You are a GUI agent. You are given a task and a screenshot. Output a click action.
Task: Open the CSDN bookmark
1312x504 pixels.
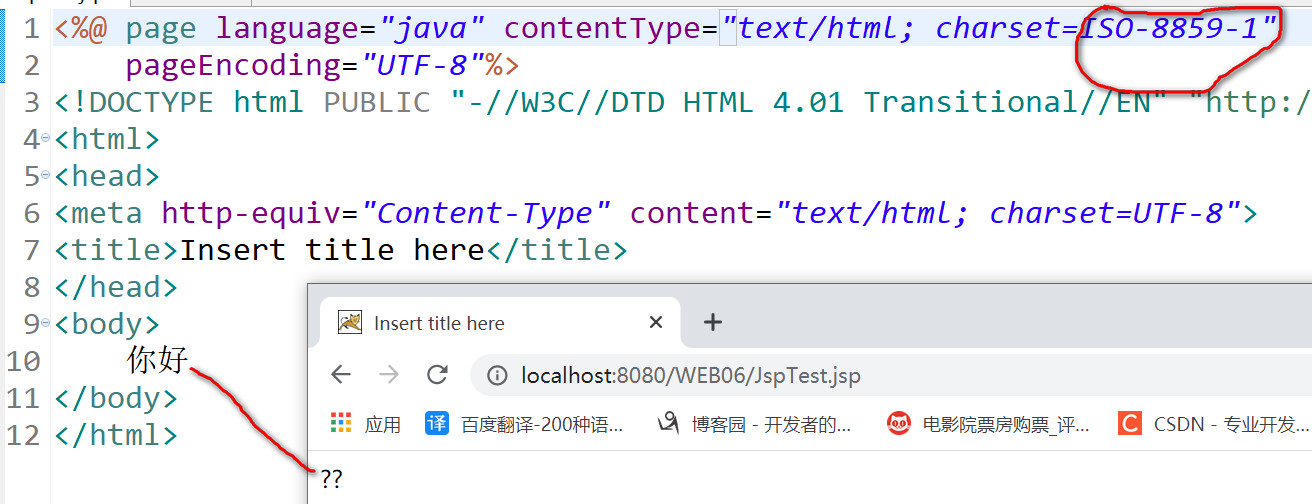click(1214, 424)
